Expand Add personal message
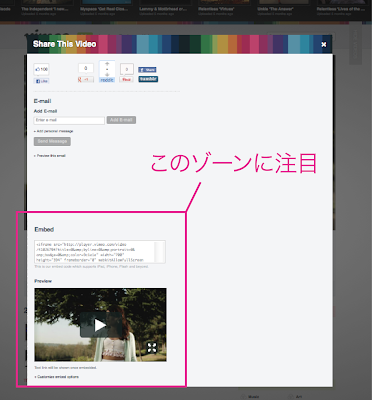 tap(54, 131)
